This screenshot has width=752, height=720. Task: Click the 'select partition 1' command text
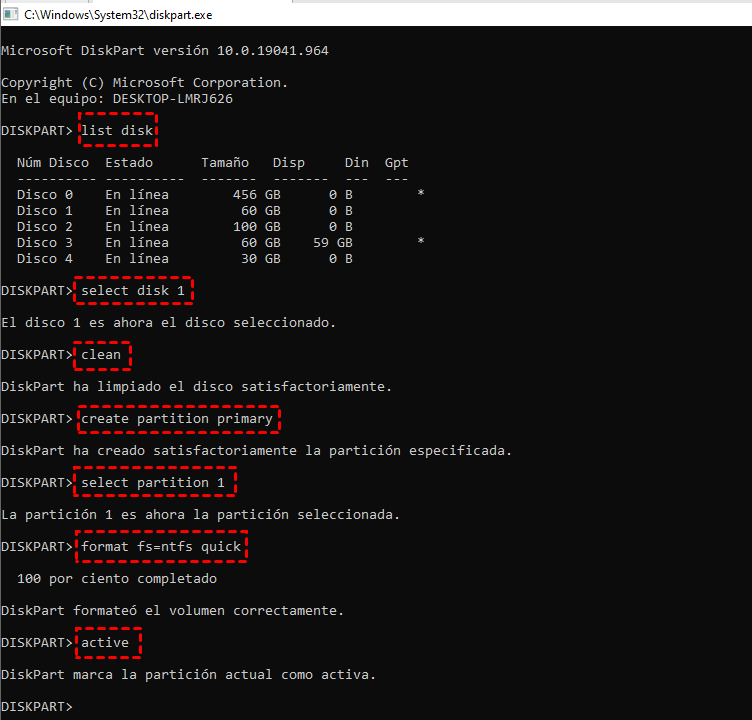[x=153, y=483]
